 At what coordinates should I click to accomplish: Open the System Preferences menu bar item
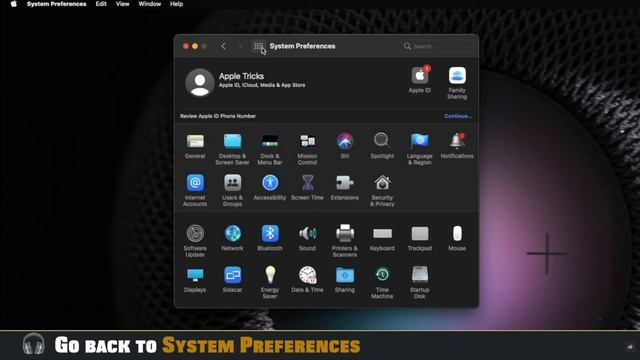coord(56,4)
